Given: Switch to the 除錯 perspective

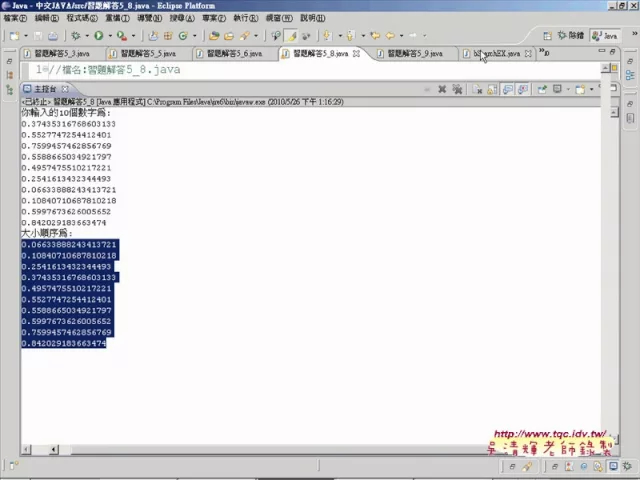Looking at the screenshot, I should (571, 36).
